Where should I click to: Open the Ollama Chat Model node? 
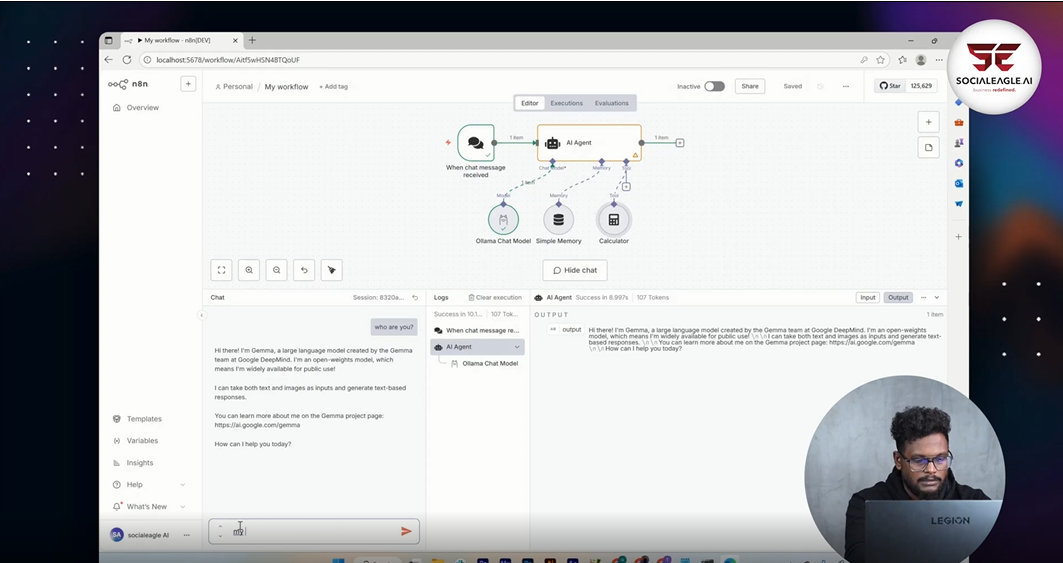[503, 220]
